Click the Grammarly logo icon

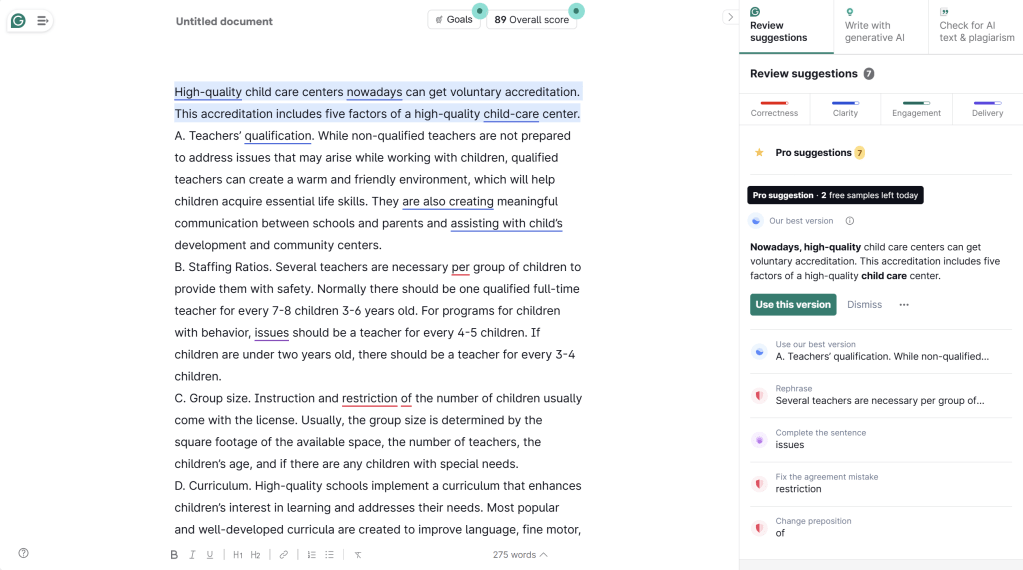18,20
